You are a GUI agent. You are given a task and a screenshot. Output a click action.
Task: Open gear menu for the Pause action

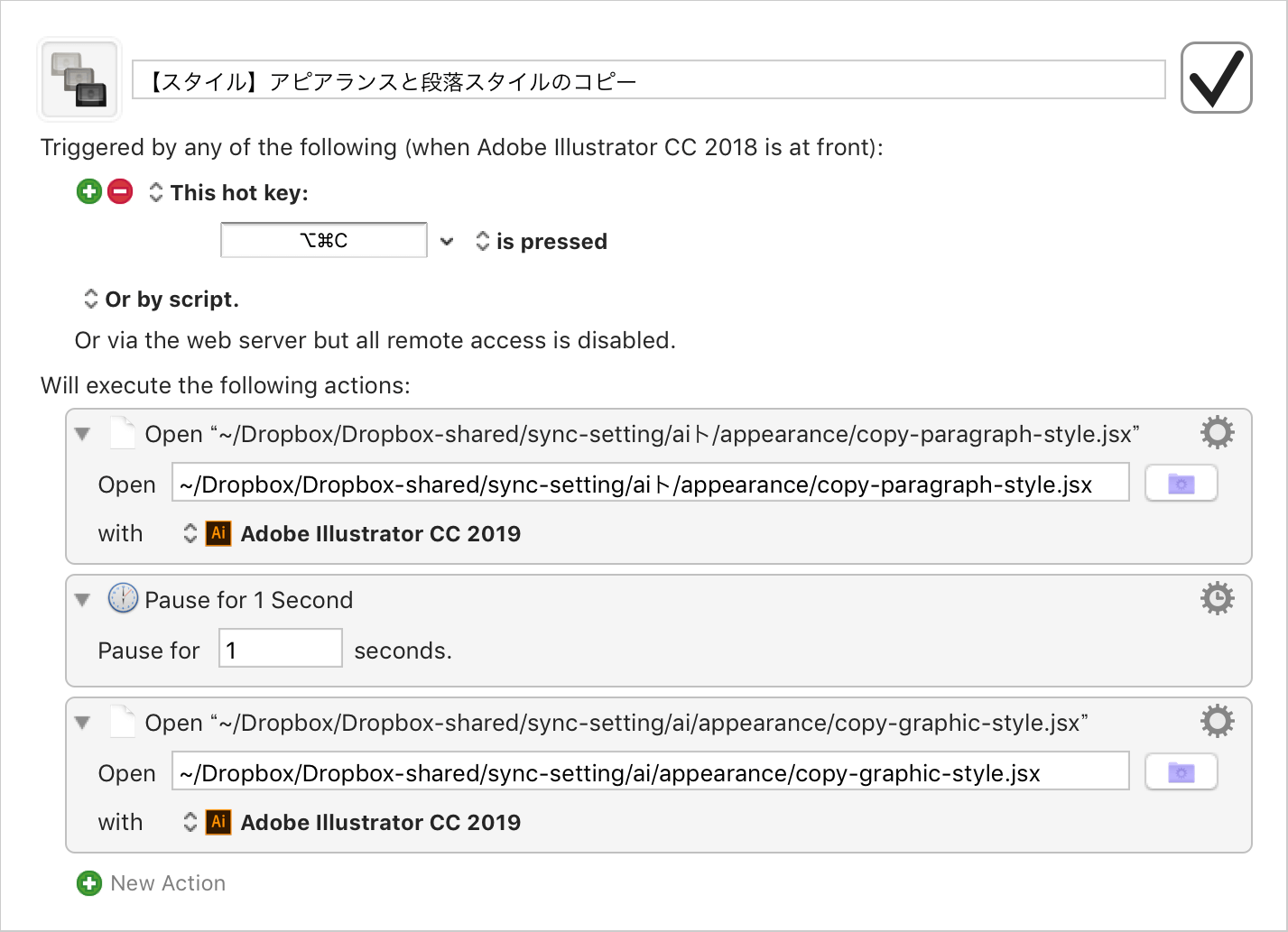(x=1217, y=598)
